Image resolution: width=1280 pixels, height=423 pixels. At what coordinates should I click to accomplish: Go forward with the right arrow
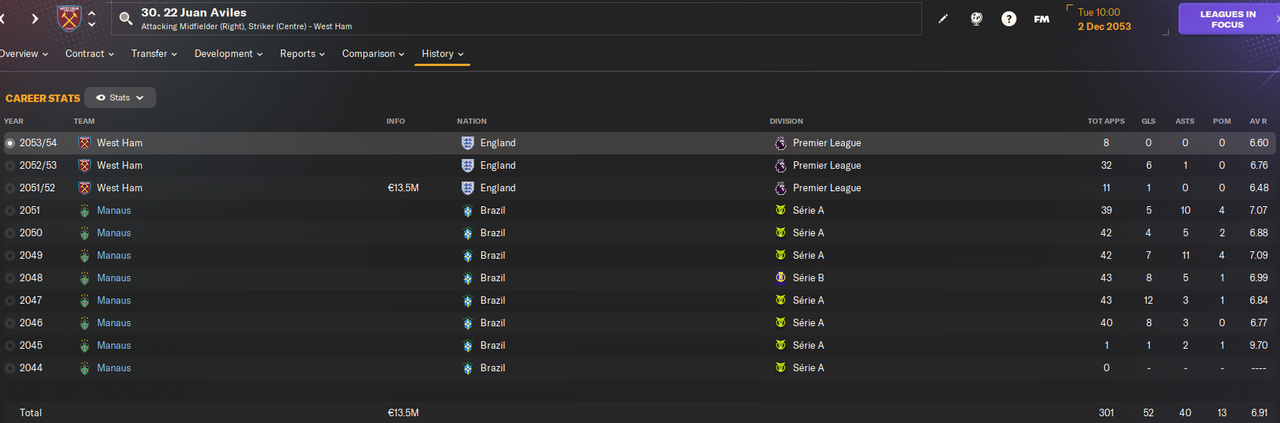[35, 18]
